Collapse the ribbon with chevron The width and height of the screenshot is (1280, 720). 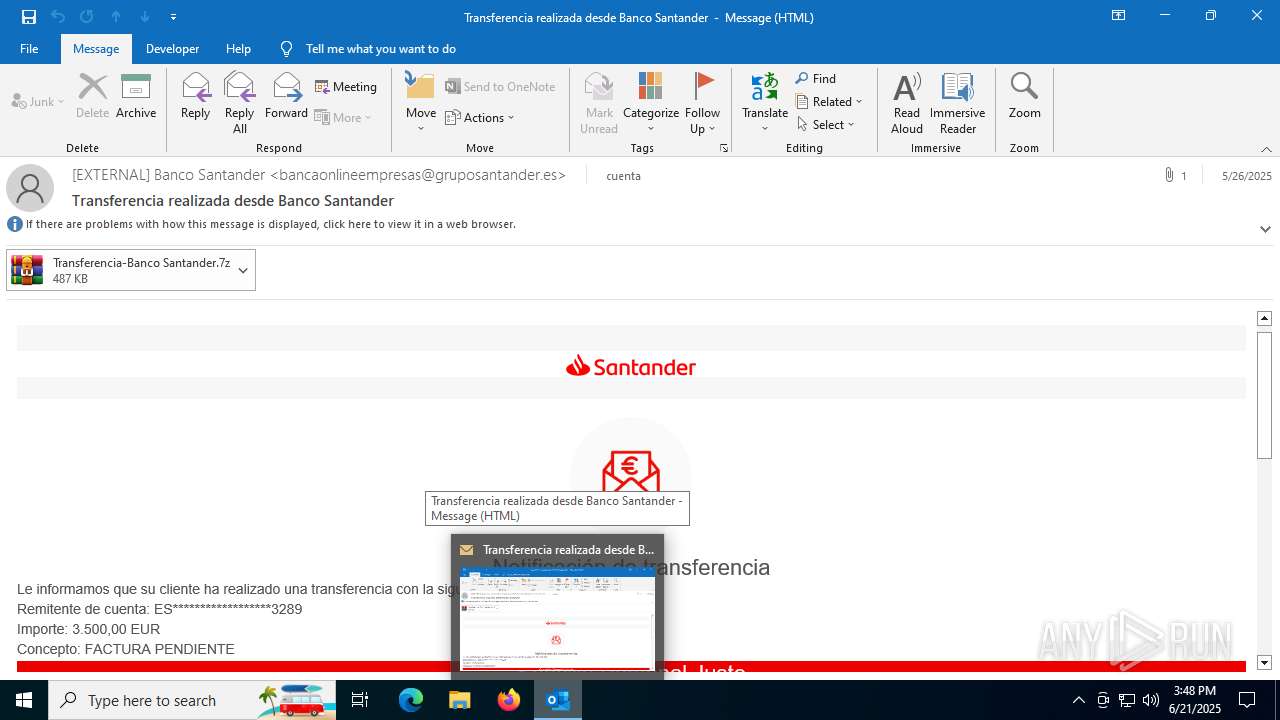click(1266, 149)
